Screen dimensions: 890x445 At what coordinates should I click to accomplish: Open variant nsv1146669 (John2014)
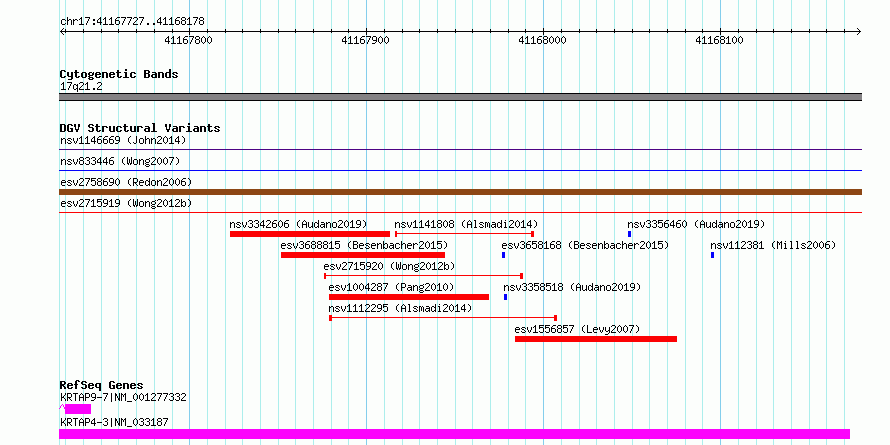(x=123, y=140)
